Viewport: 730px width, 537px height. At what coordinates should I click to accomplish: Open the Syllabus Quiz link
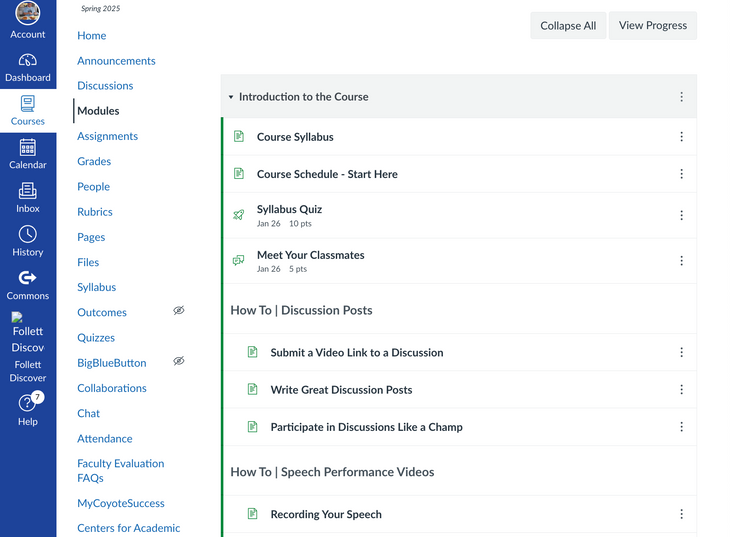coord(290,209)
